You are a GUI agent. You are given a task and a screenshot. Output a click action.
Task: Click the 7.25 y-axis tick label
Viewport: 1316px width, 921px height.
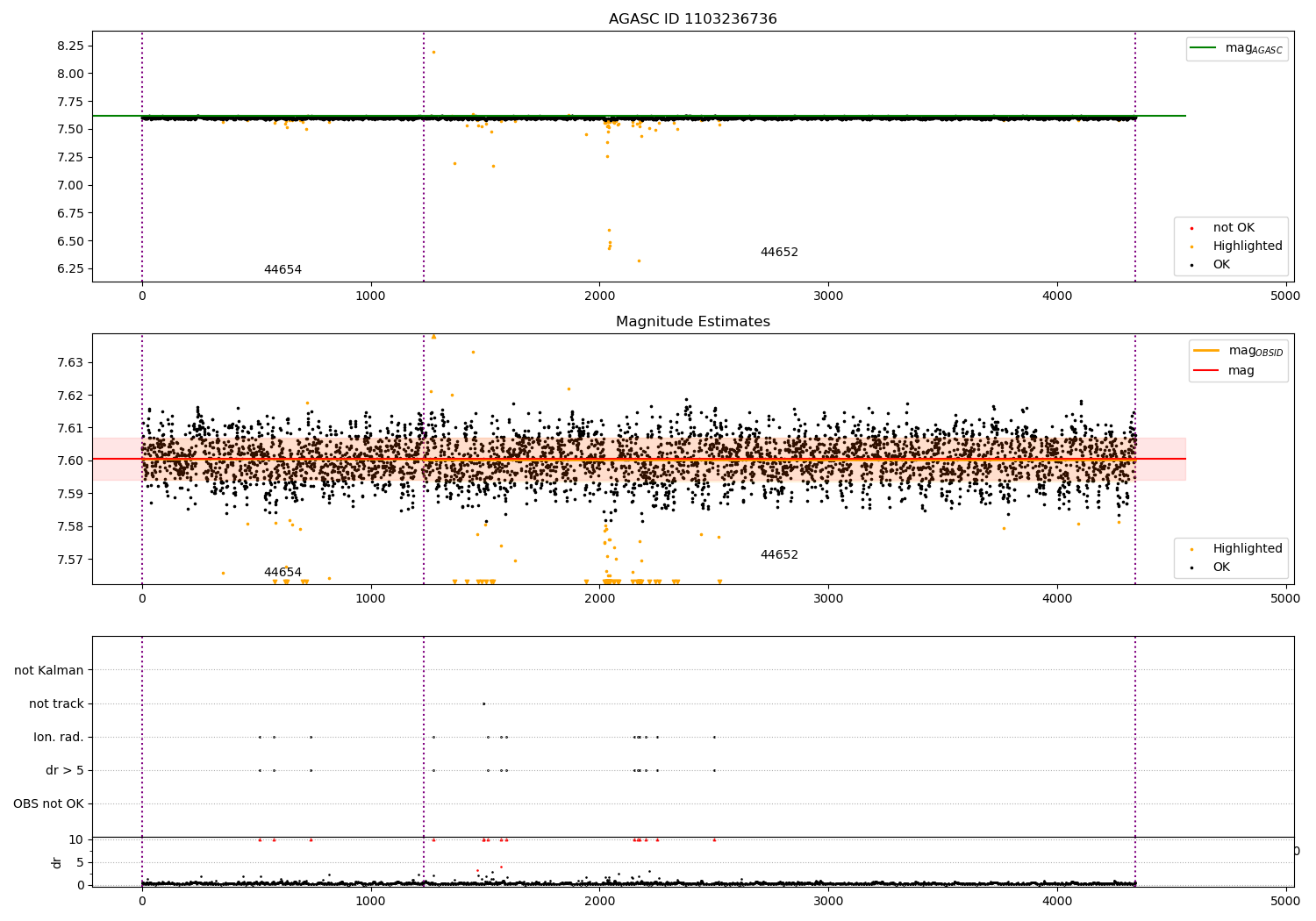[70, 157]
